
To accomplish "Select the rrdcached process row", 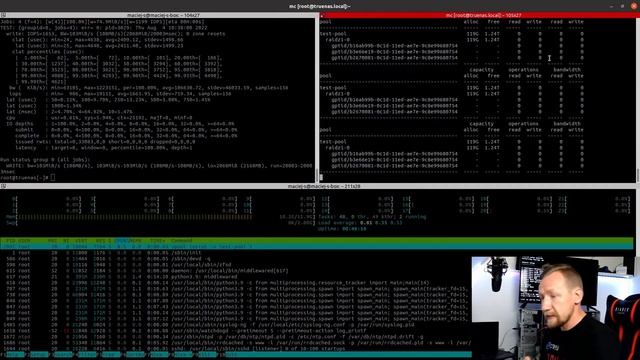I will click(235, 343).
